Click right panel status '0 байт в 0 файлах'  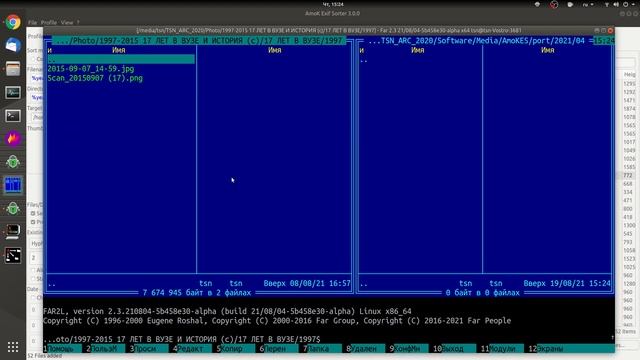coord(482,293)
